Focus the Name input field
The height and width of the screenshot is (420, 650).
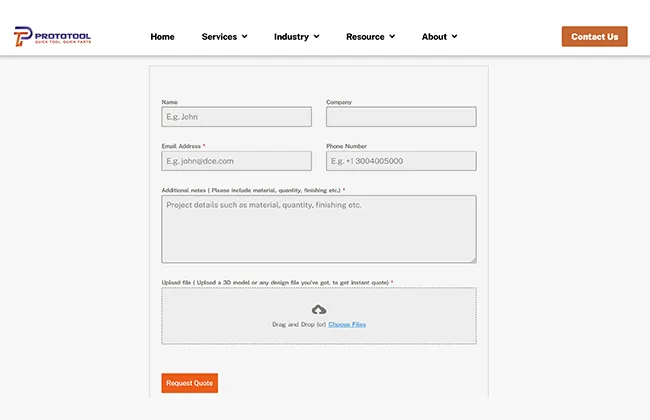click(237, 117)
